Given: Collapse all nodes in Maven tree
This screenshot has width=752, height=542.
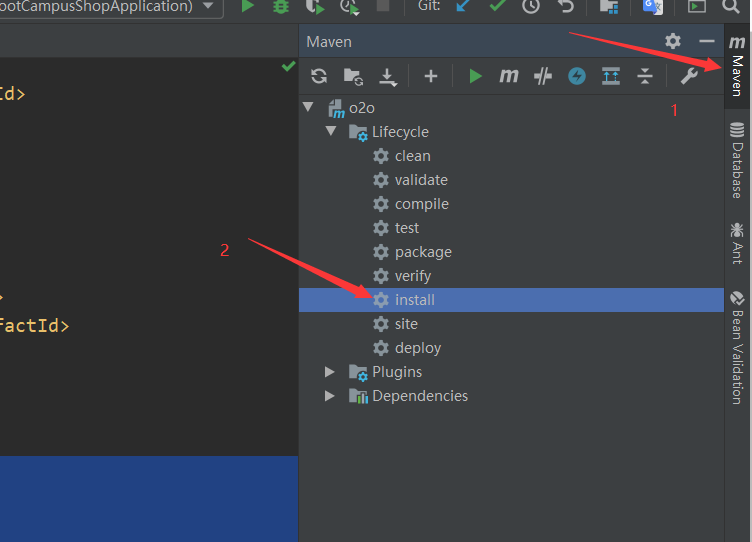Looking at the screenshot, I should [645, 76].
